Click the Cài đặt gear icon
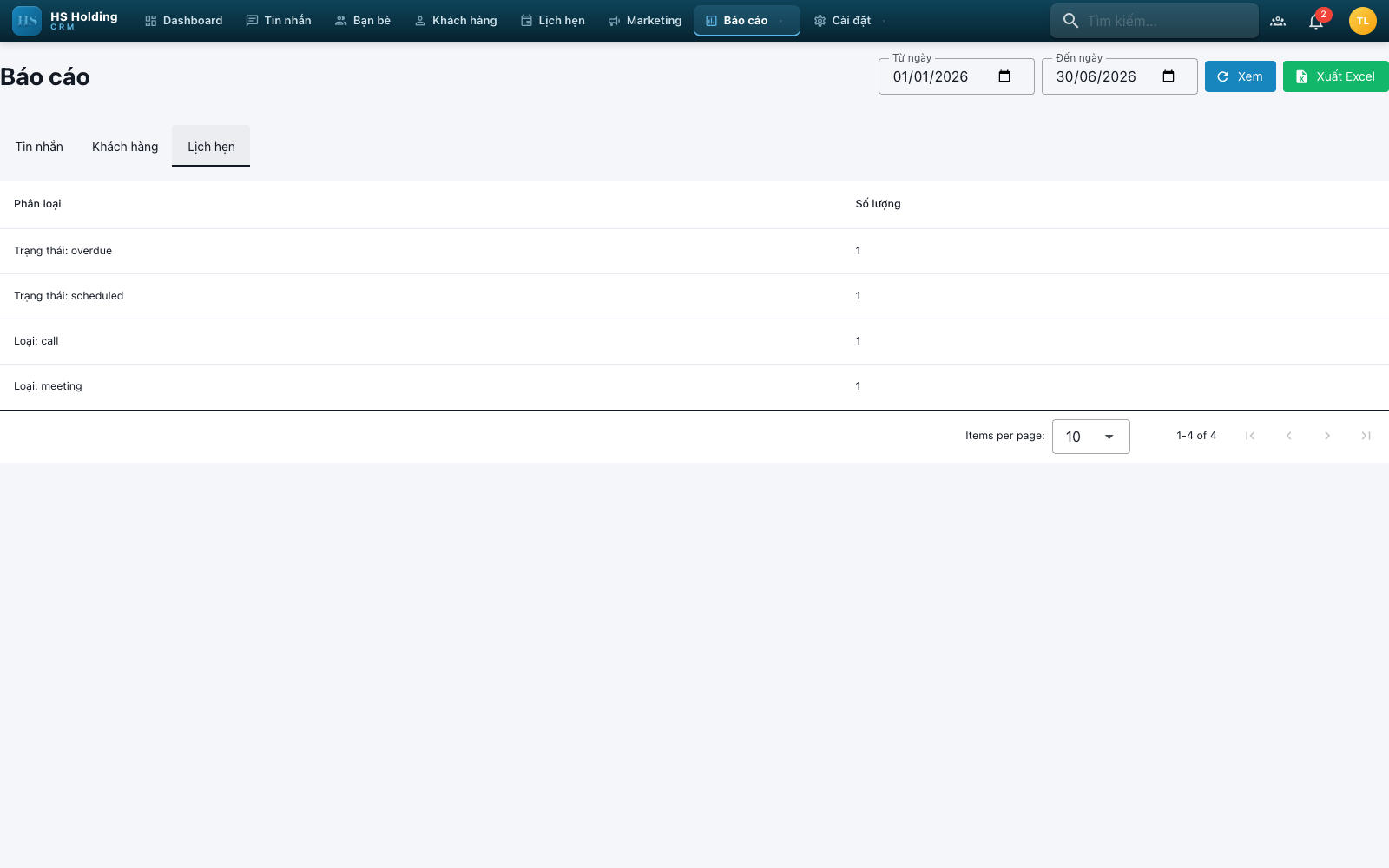Viewport: 1389px width, 868px height. (x=820, y=21)
